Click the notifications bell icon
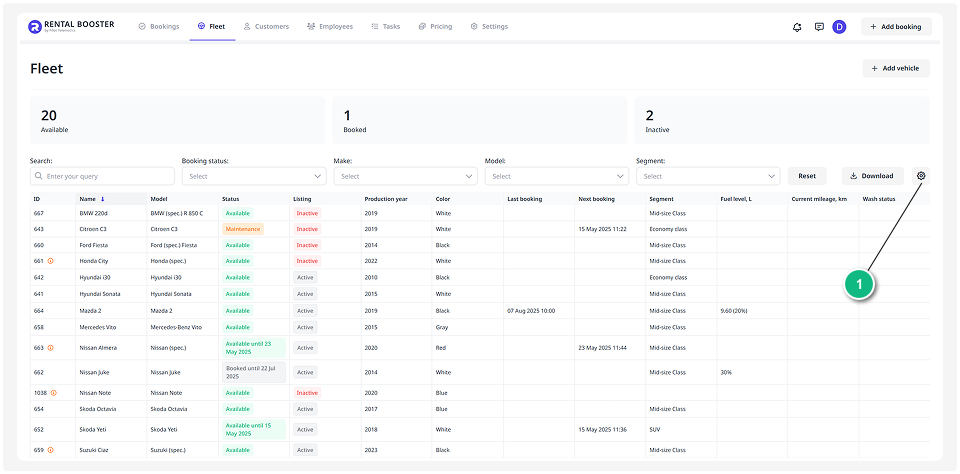Image resolution: width=960 pixels, height=474 pixels. point(797,27)
